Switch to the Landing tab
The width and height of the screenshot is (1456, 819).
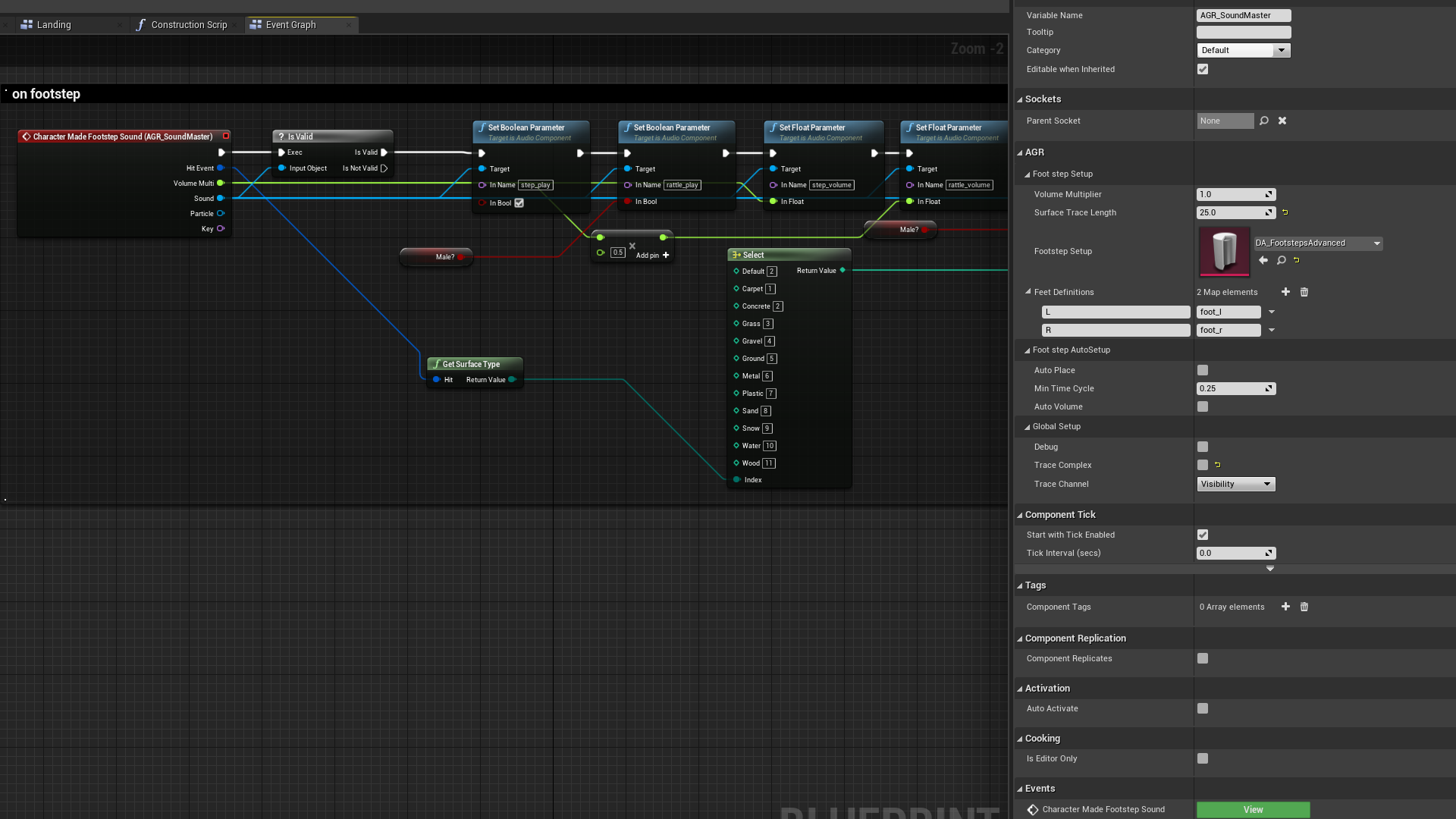(53, 25)
